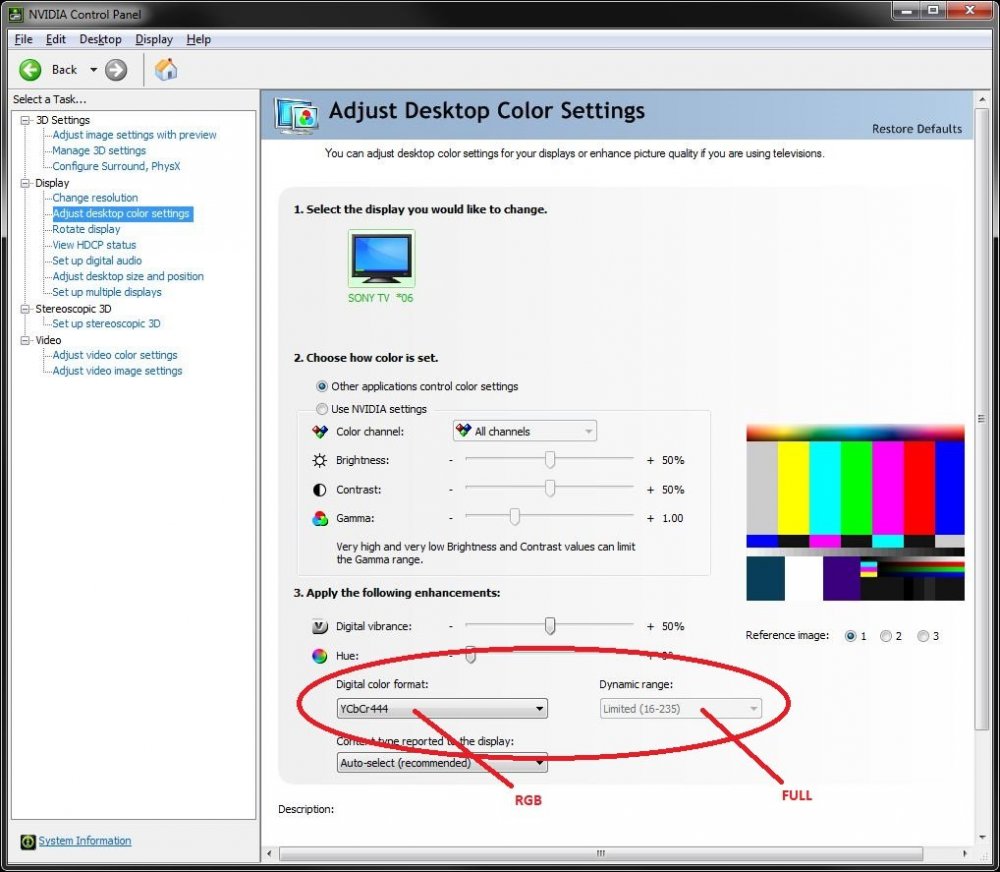Open the Back history dropdown arrow

(x=93, y=70)
